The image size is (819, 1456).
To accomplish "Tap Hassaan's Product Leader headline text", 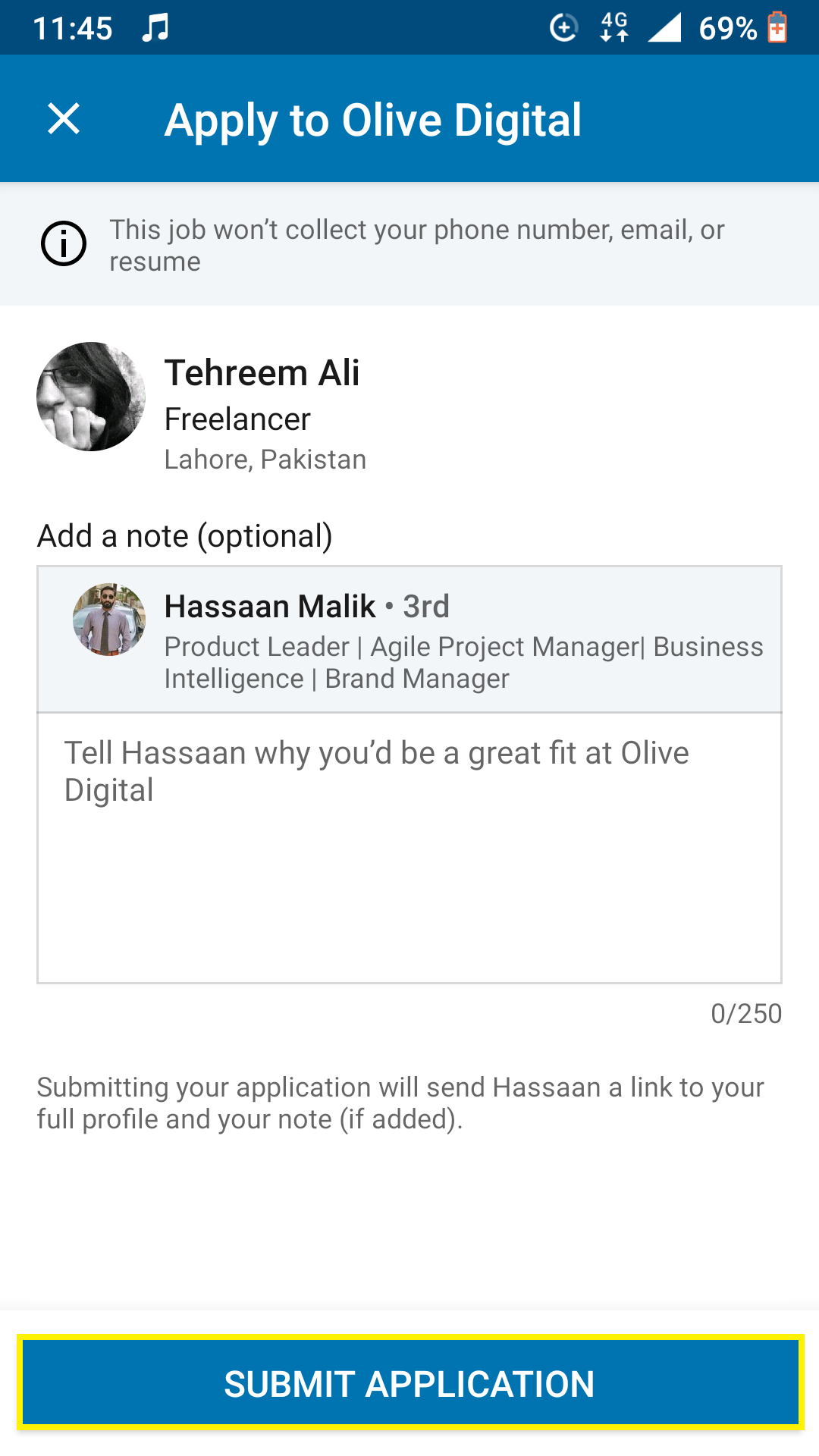I will (464, 663).
